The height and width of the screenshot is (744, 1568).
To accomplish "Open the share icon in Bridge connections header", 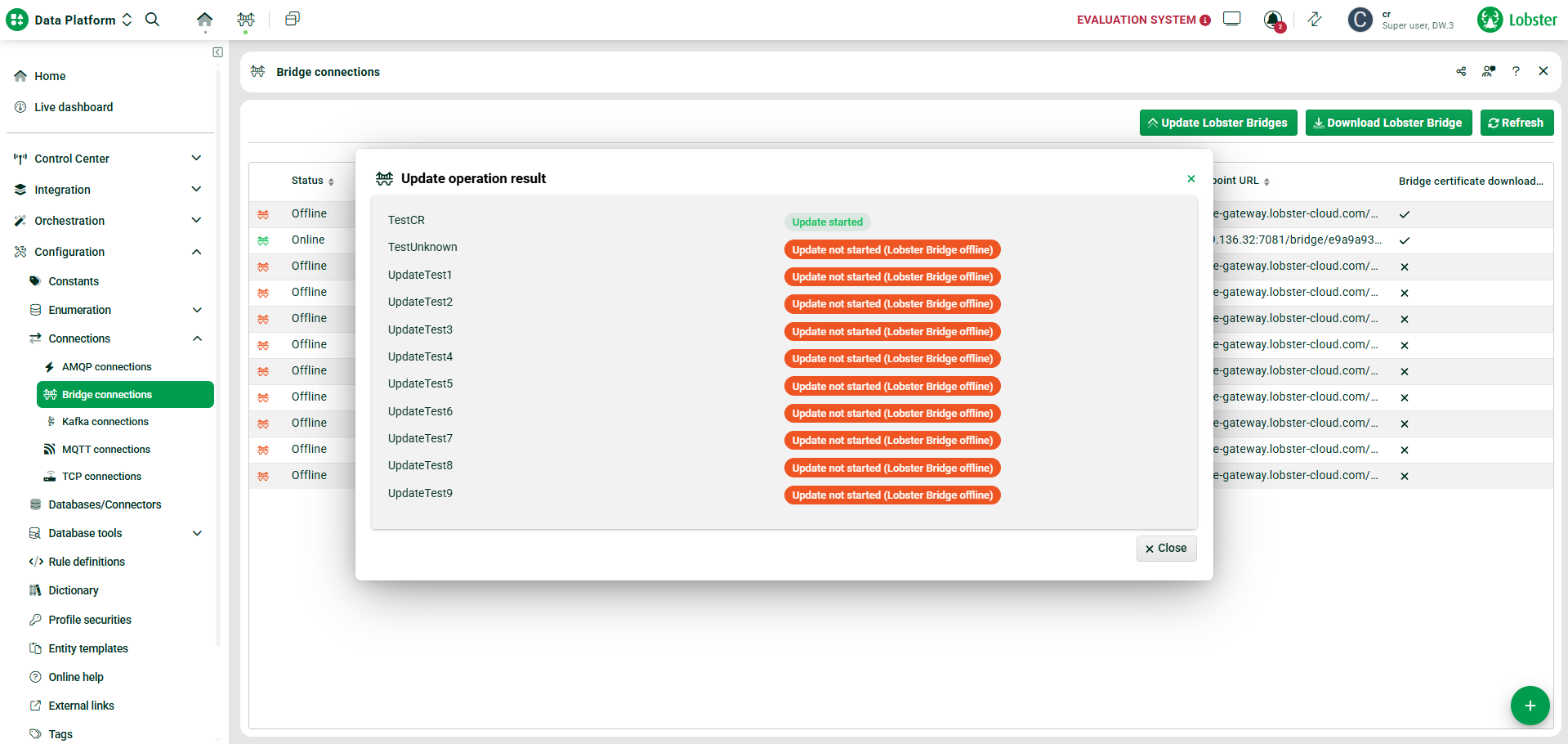I will (1461, 72).
